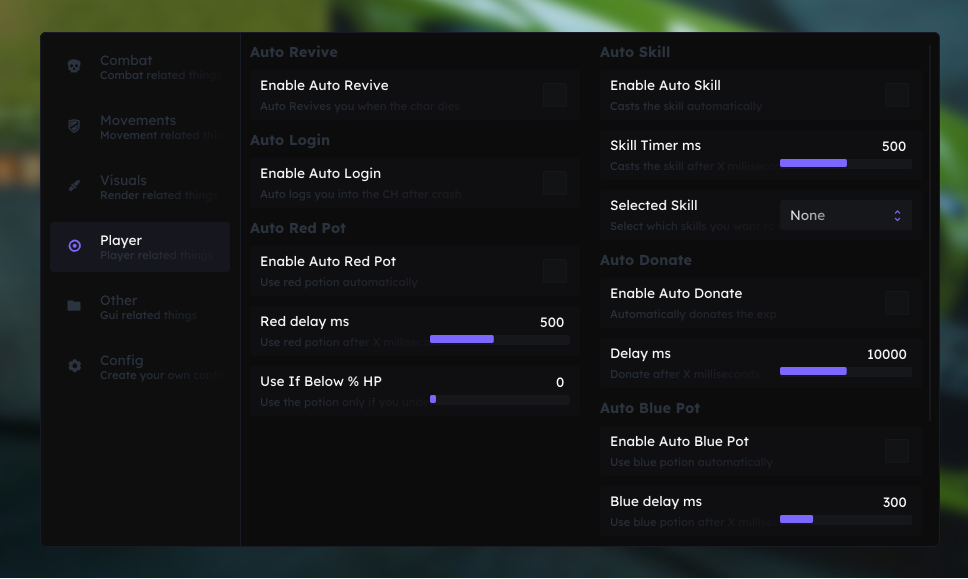
Task: Click the target icon beside Player
Action: tap(74, 246)
